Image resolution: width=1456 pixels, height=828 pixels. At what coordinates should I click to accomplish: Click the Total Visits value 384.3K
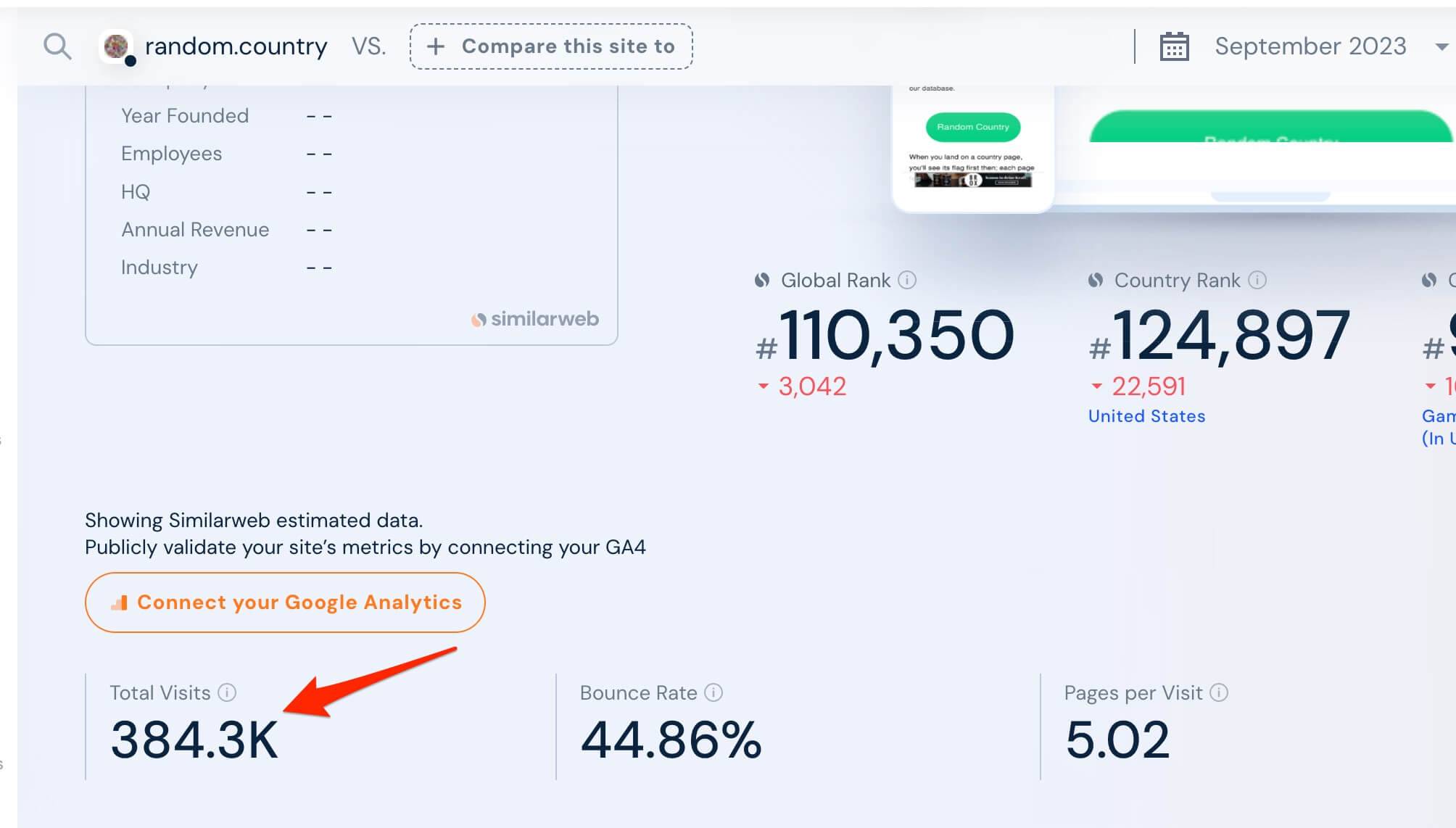pos(194,740)
